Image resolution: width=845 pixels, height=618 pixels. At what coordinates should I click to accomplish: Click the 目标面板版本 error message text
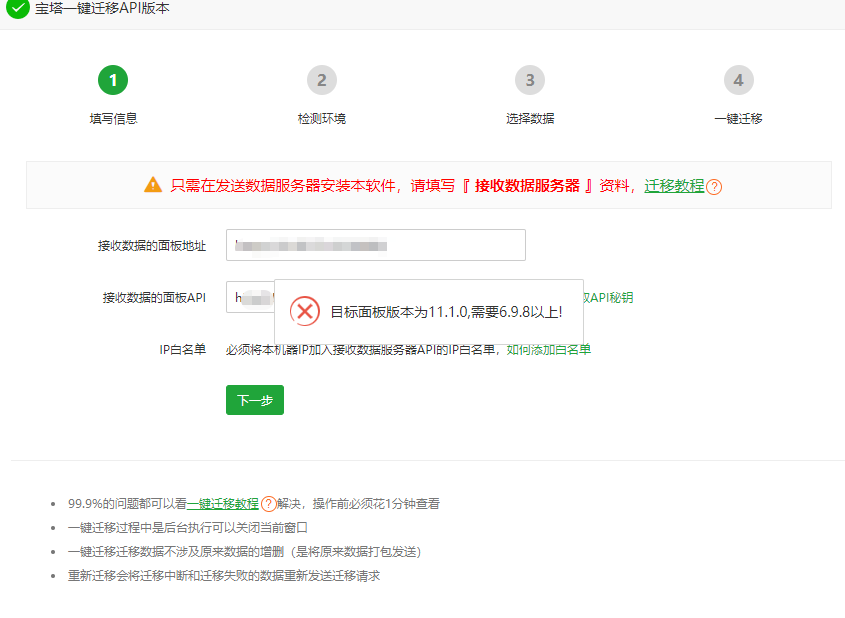(x=446, y=312)
